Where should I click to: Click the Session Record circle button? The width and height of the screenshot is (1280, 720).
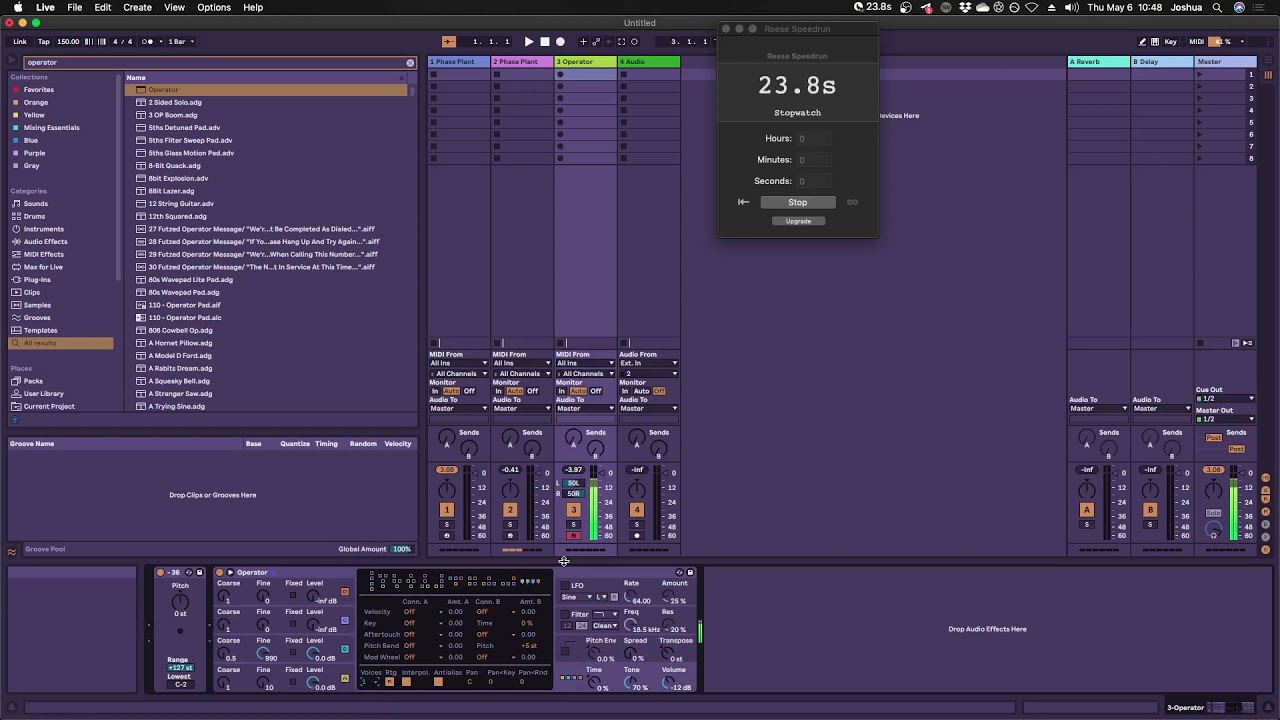click(634, 42)
